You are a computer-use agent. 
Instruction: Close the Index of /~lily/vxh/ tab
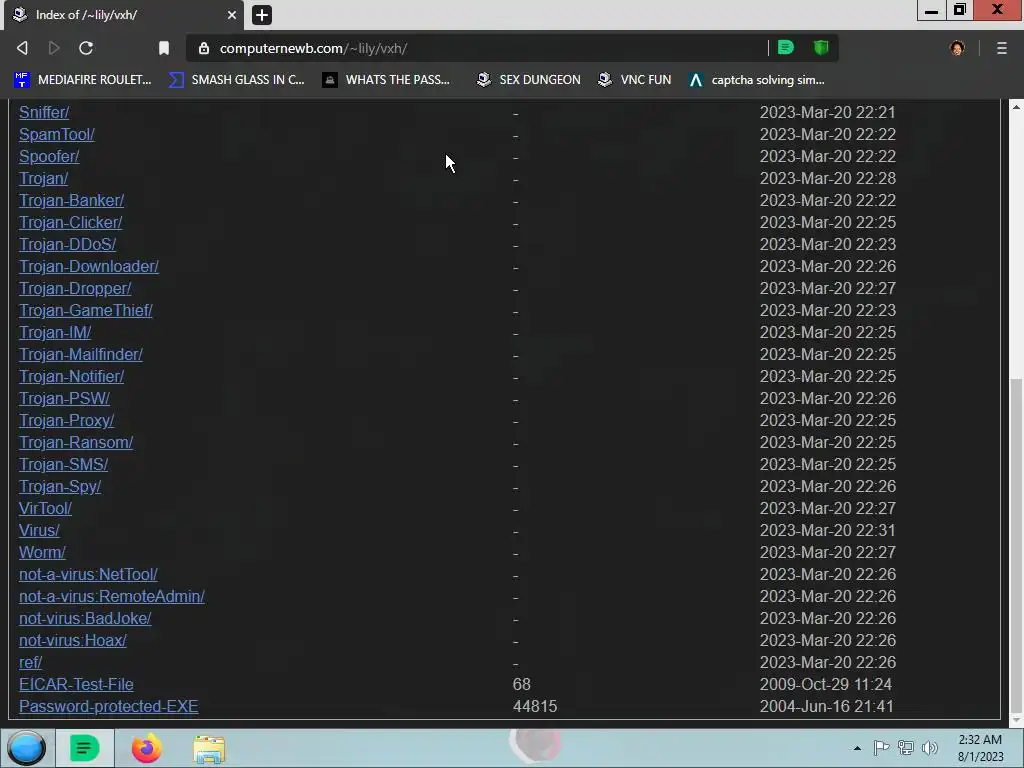(232, 14)
